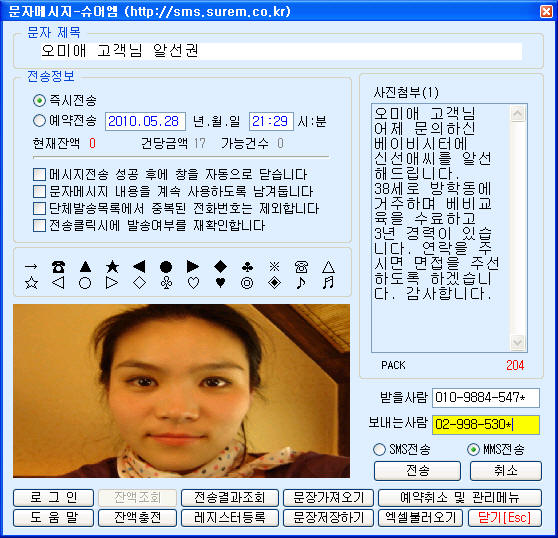Insert the double circle bullseye symbol
558x538 pixels.
[x=247, y=283]
